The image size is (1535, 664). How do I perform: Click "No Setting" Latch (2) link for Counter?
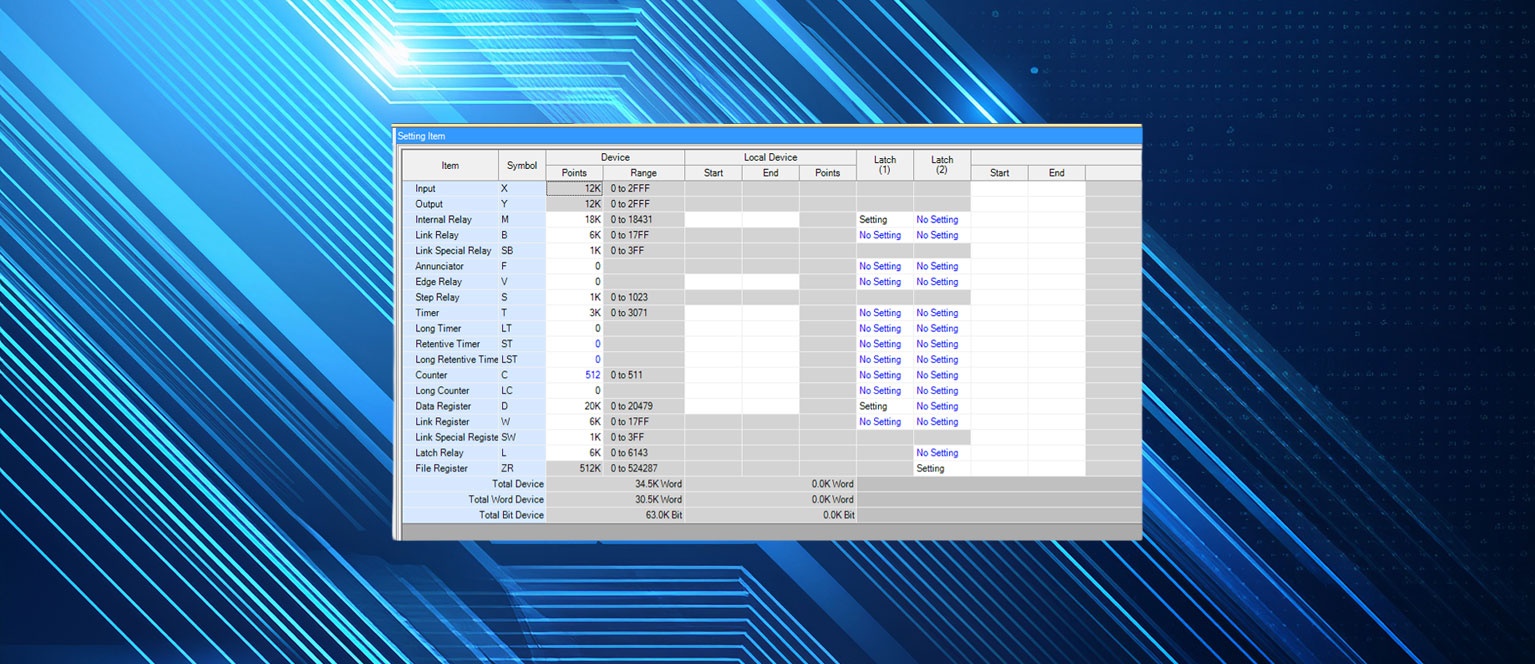point(937,375)
